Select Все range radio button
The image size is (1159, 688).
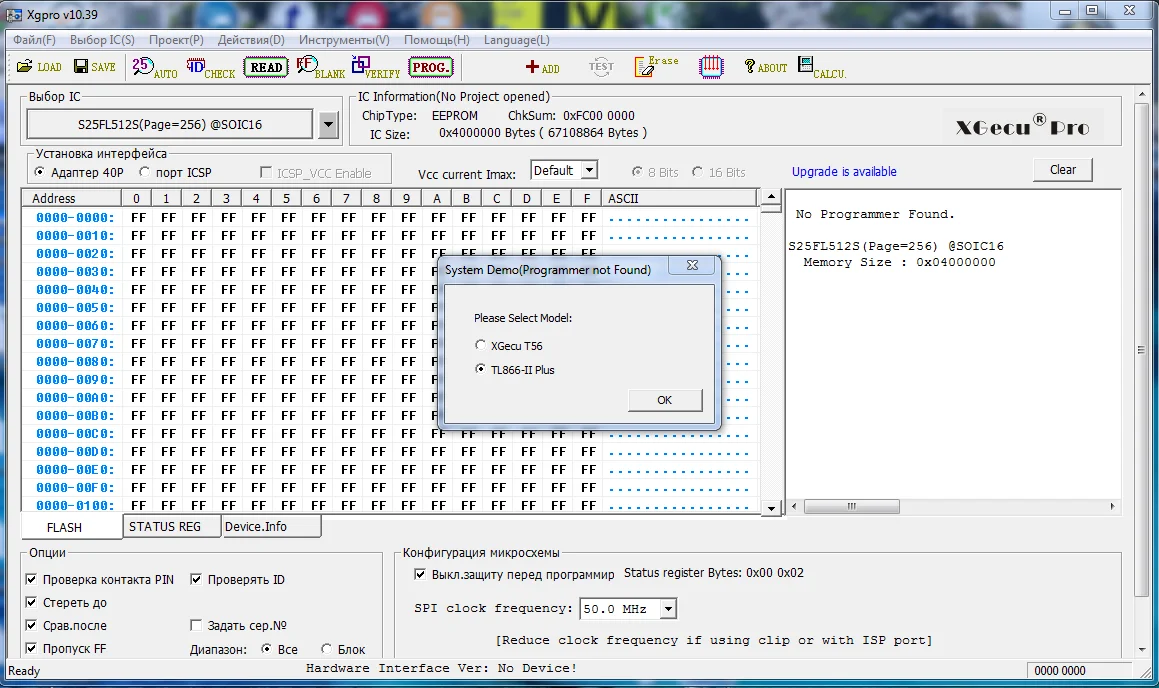click(x=266, y=649)
